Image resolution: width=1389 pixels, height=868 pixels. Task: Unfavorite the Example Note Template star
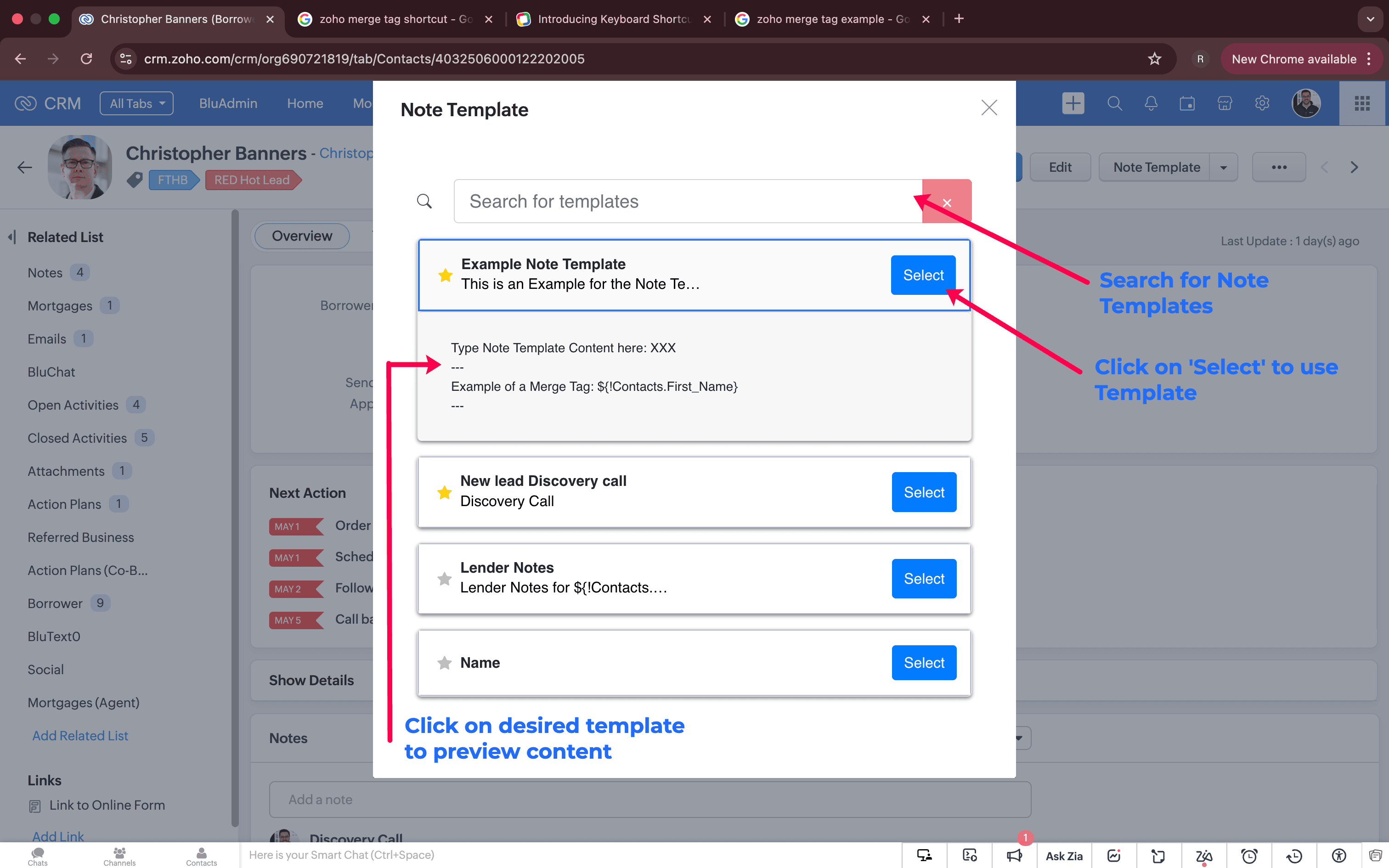(445, 275)
